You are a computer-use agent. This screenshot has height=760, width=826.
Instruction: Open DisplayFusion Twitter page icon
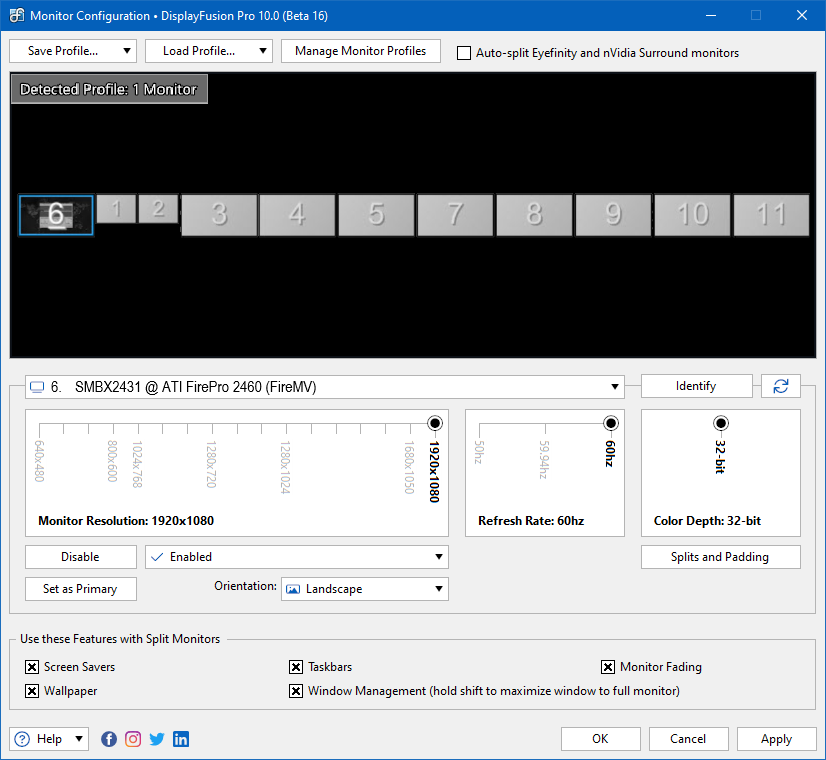tap(157, 739)
